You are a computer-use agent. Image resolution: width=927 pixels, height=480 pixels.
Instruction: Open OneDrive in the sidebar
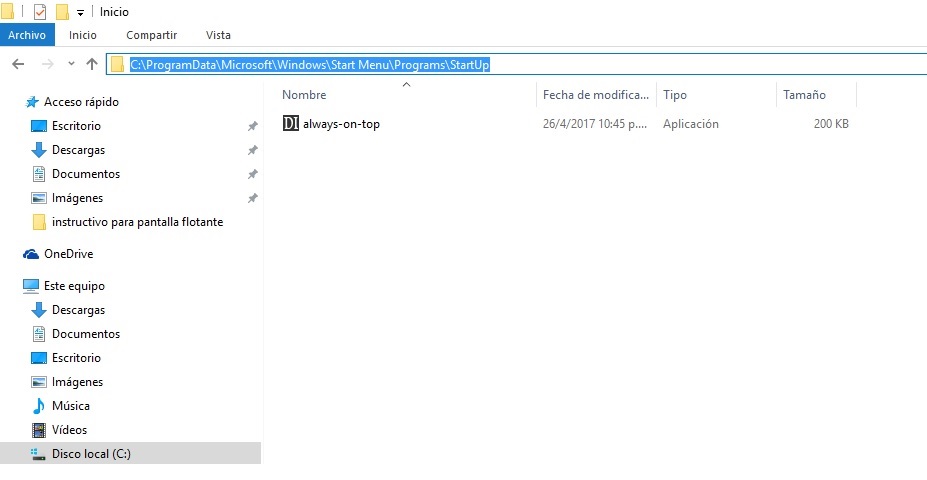click(68, 254)
